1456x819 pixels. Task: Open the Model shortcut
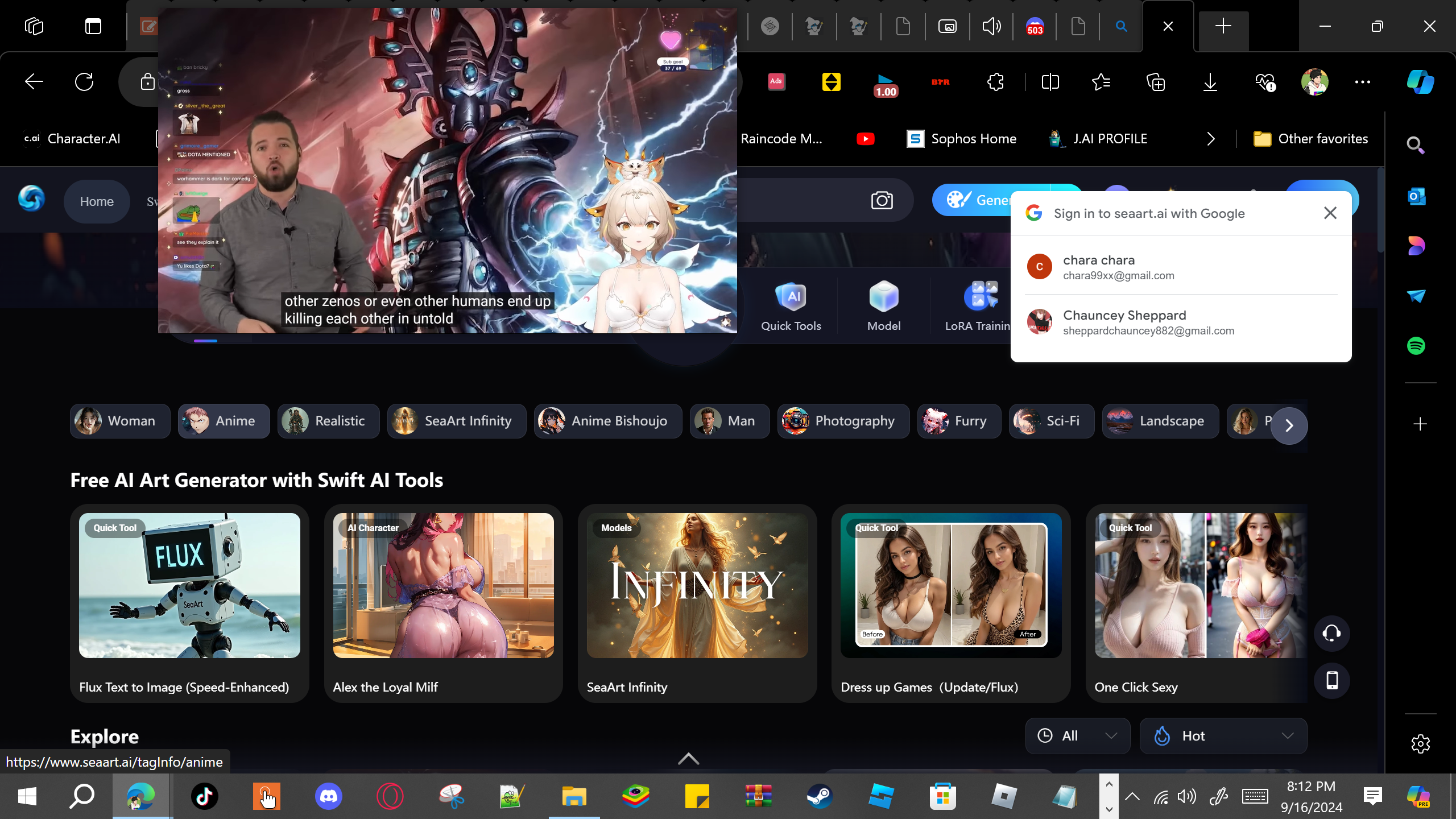pyautogui.click(x=884, y=306)
